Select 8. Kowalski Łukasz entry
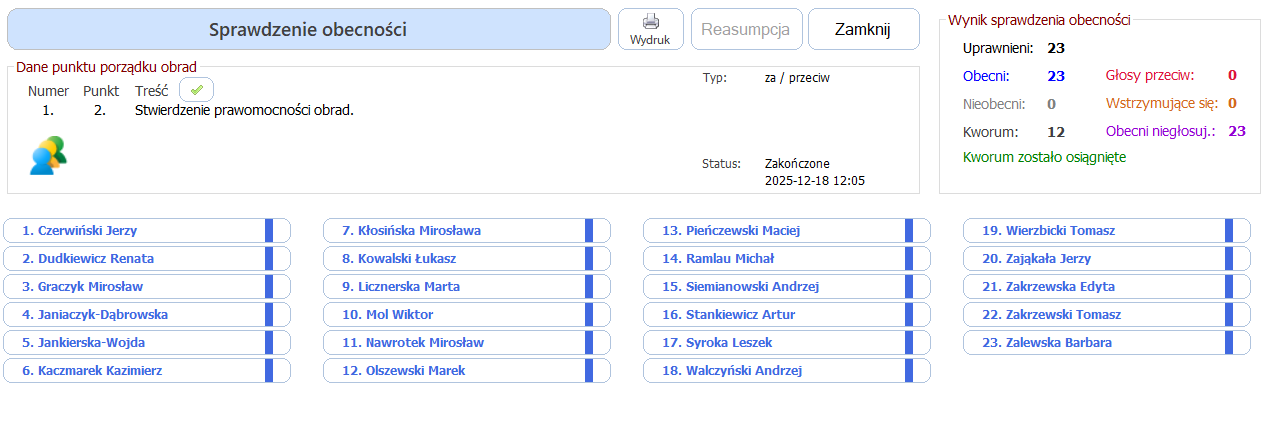 [x=455, y=259]
